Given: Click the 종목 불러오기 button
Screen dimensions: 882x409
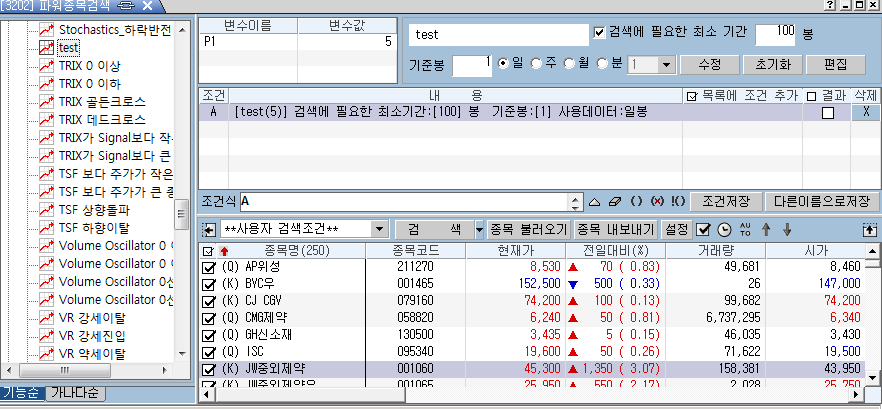Looking at the screenshot, I should [529, 229].
